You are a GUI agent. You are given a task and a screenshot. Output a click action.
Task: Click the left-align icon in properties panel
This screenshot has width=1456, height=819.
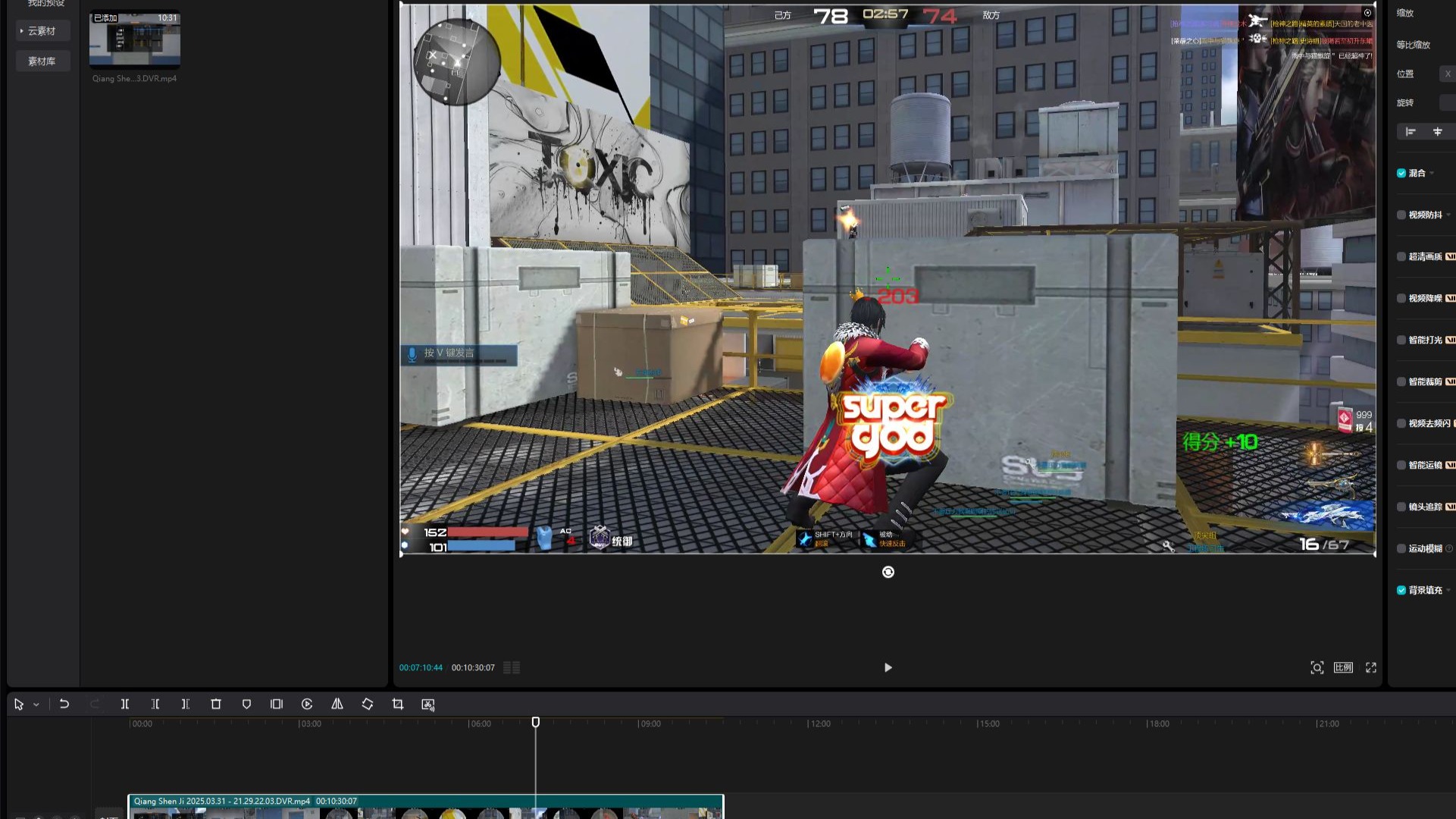coord(1411,132)
